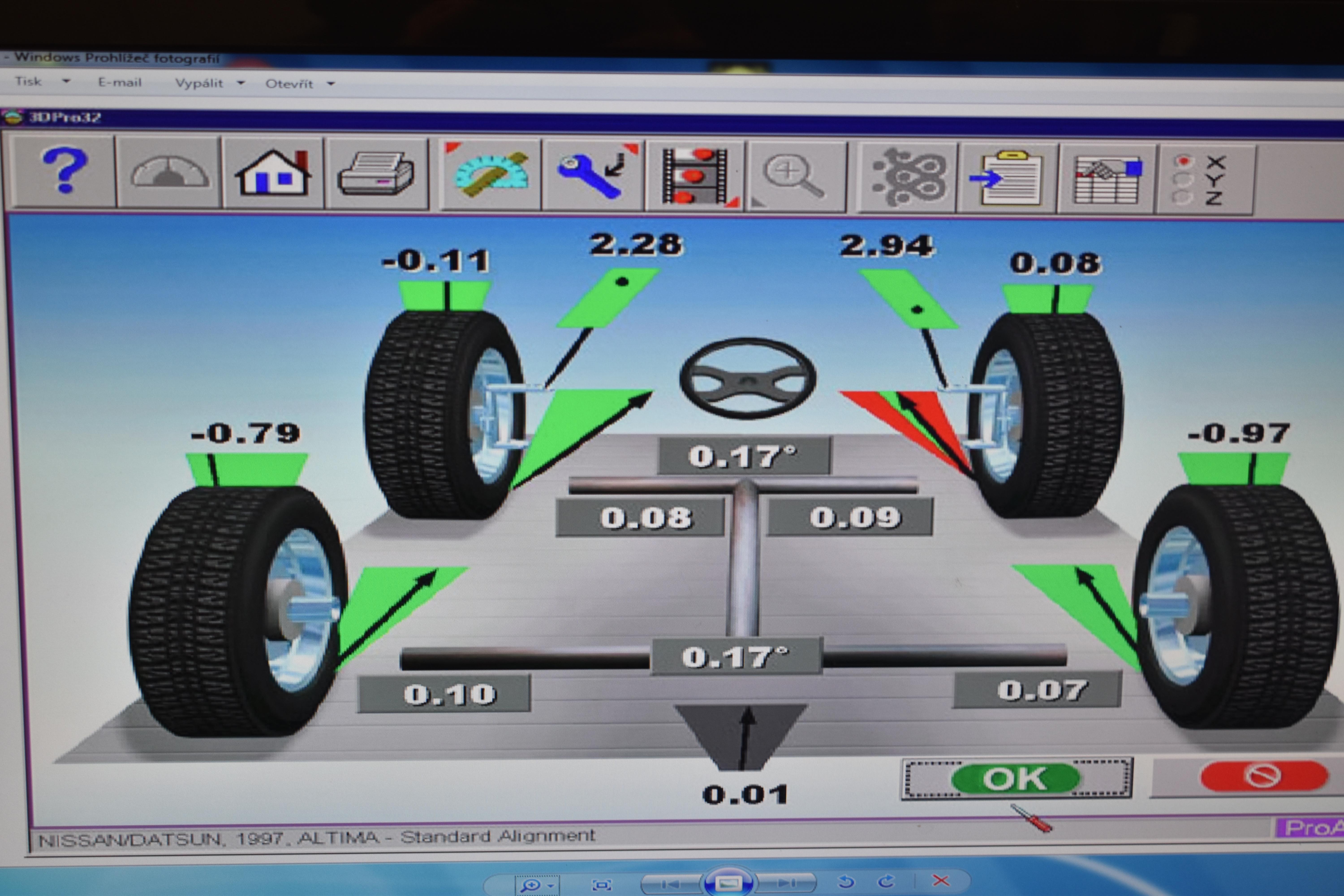The width and height of the screenshot is (1344, 896).
Task: Open the Otevřít menu
Action: [289, 84]
